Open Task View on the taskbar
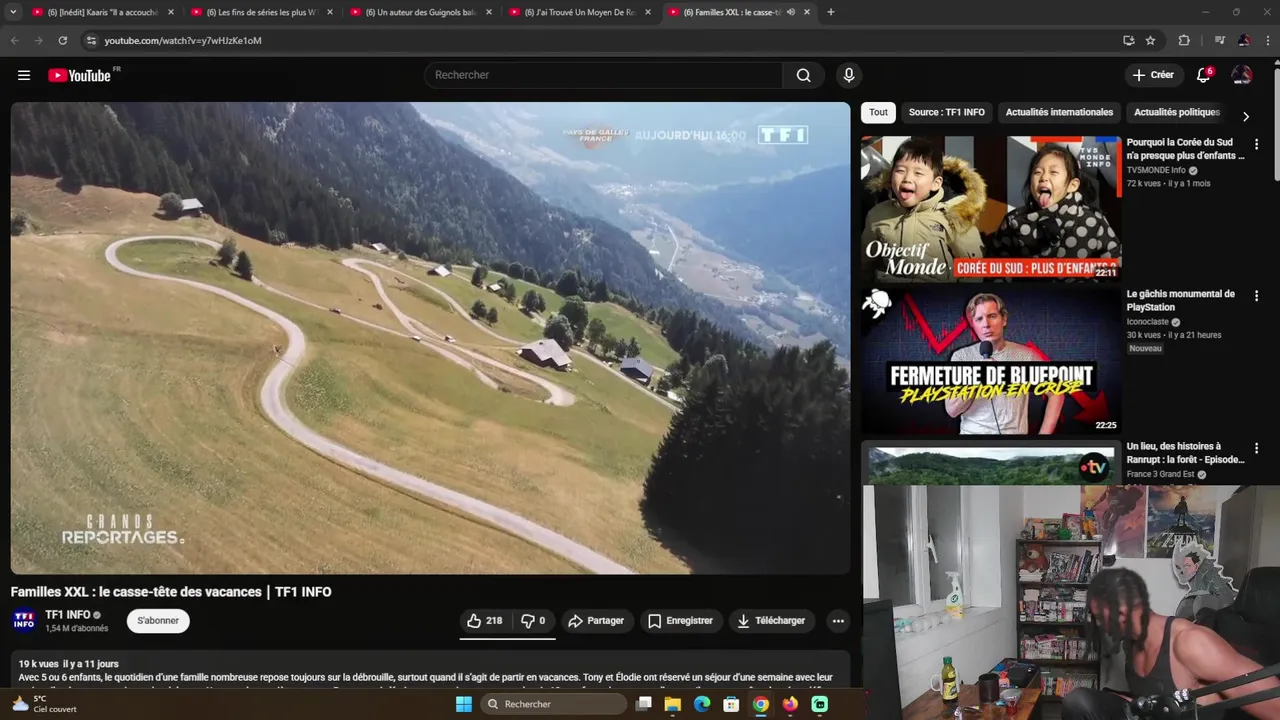 point(644,704)
